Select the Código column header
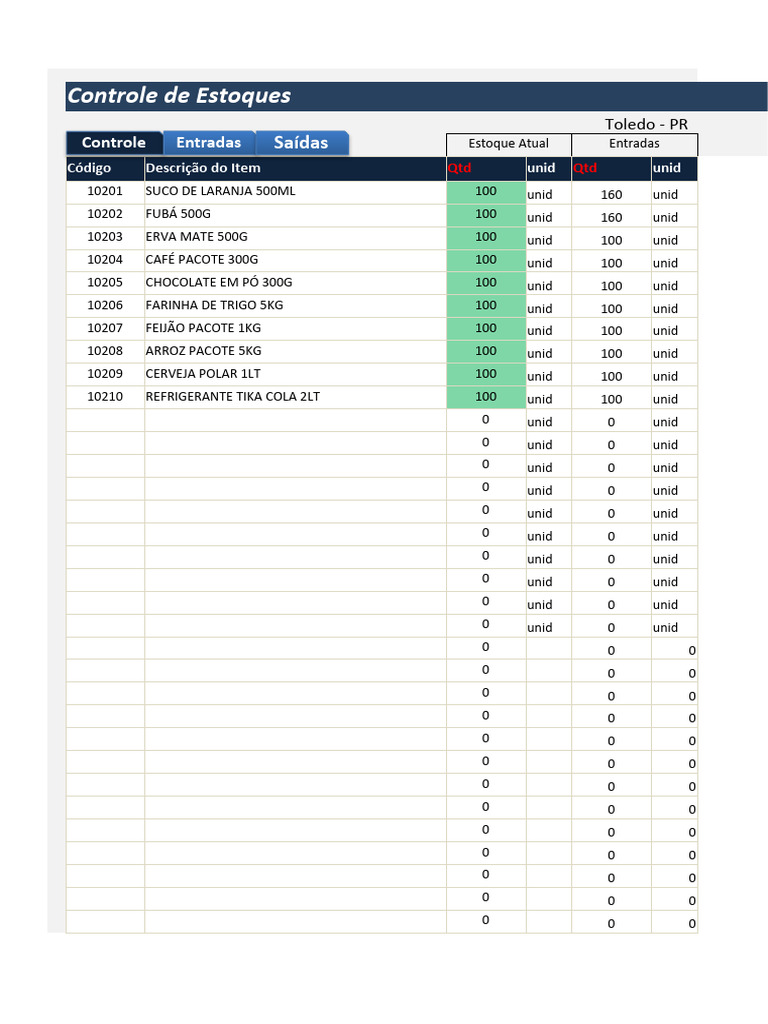Viewport: 768px width, 1024px height. tap(90, 168)
